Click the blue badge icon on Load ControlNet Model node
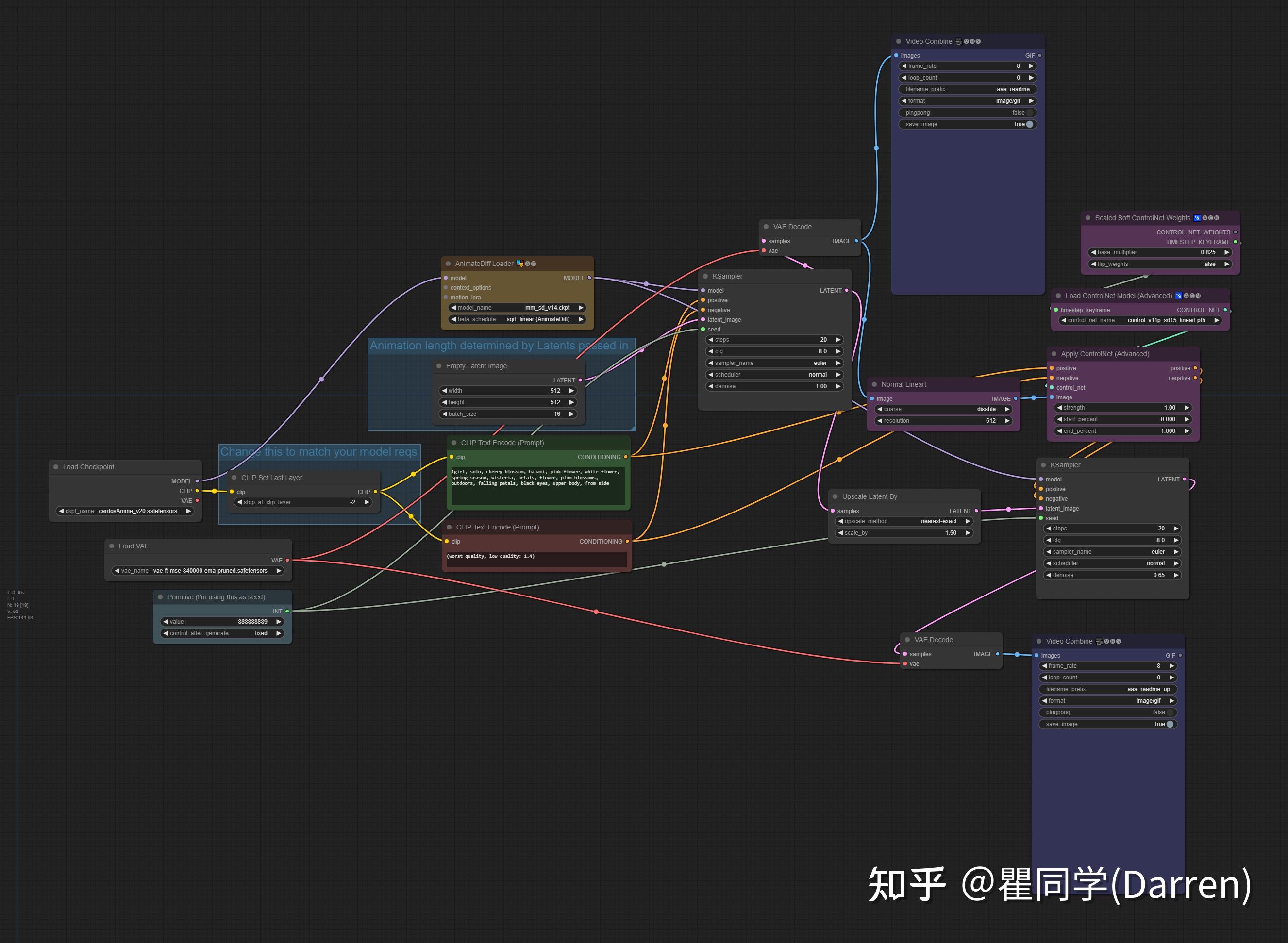The height and width of the screenshot is (943, 1288). coord(1180,296)
